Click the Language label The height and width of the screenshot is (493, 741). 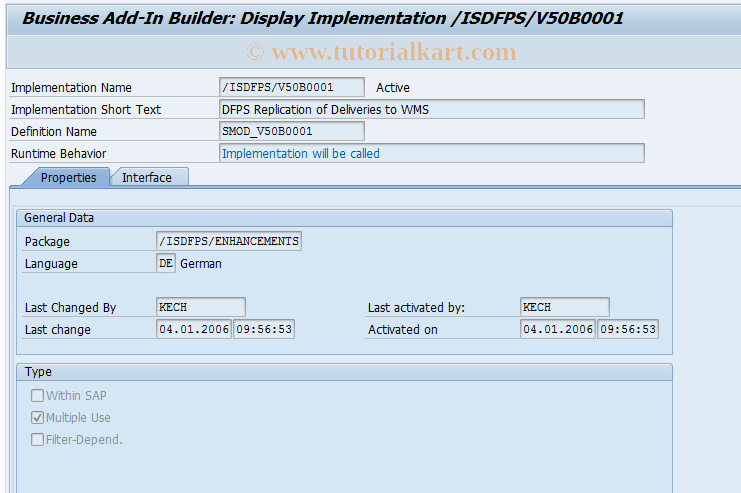[x=51, y=264]
